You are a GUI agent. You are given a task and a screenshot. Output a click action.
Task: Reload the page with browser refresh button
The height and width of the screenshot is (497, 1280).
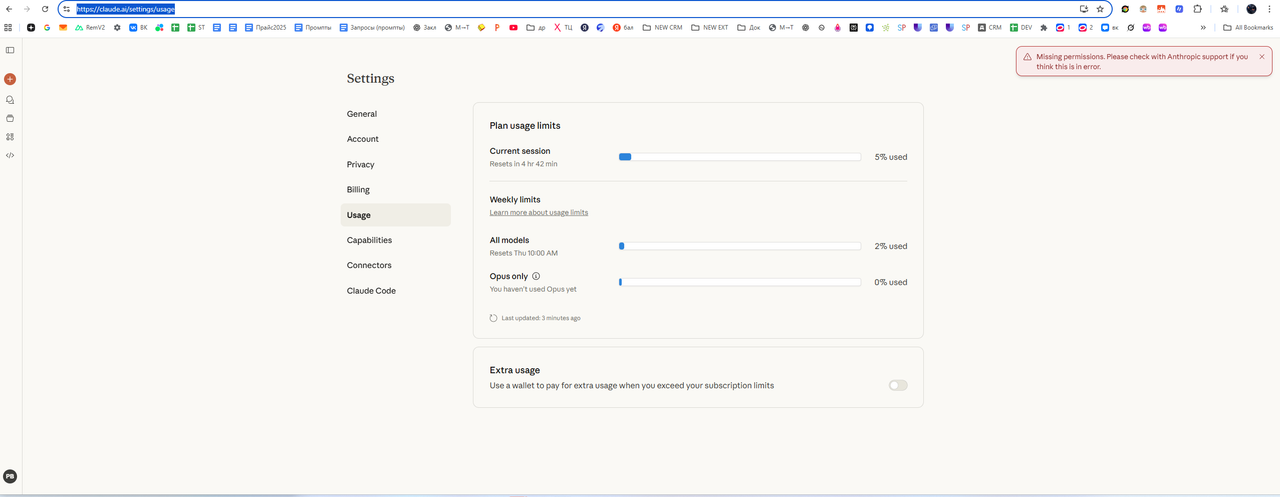pyautogui.click(x=45, y=9)
